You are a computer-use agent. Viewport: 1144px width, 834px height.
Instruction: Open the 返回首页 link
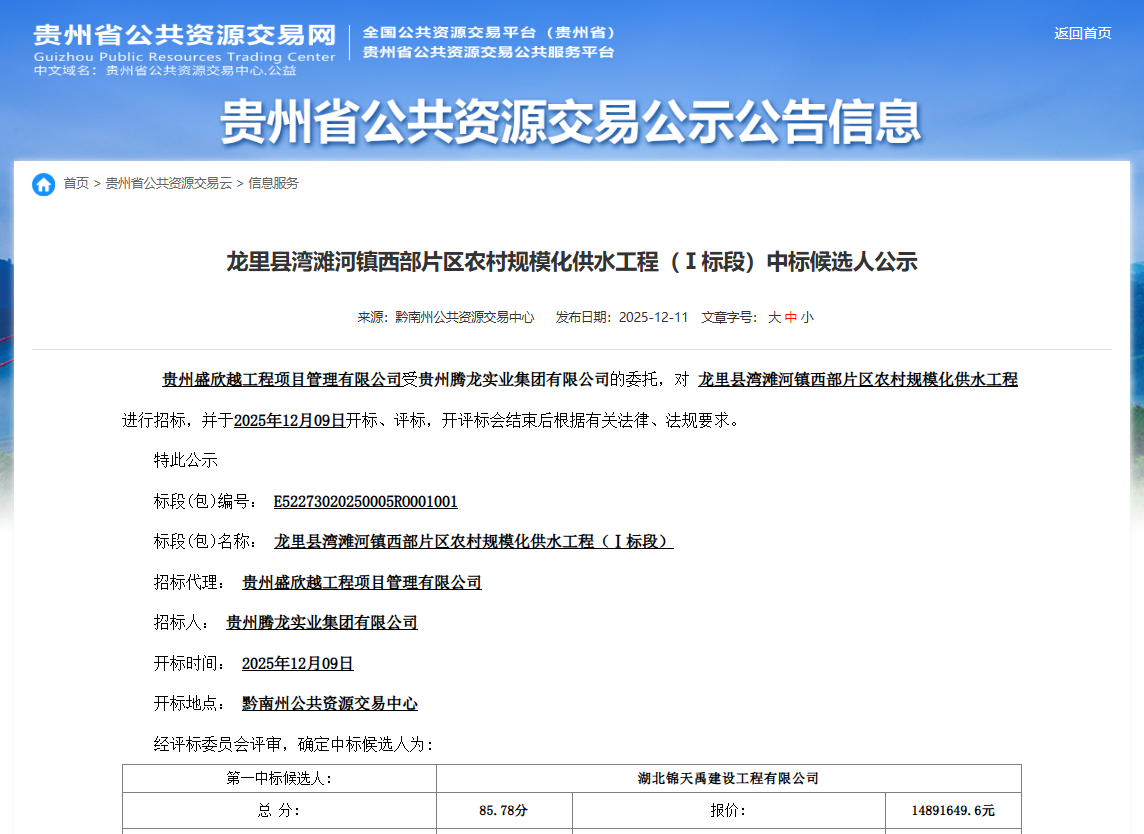point(1081,32)
